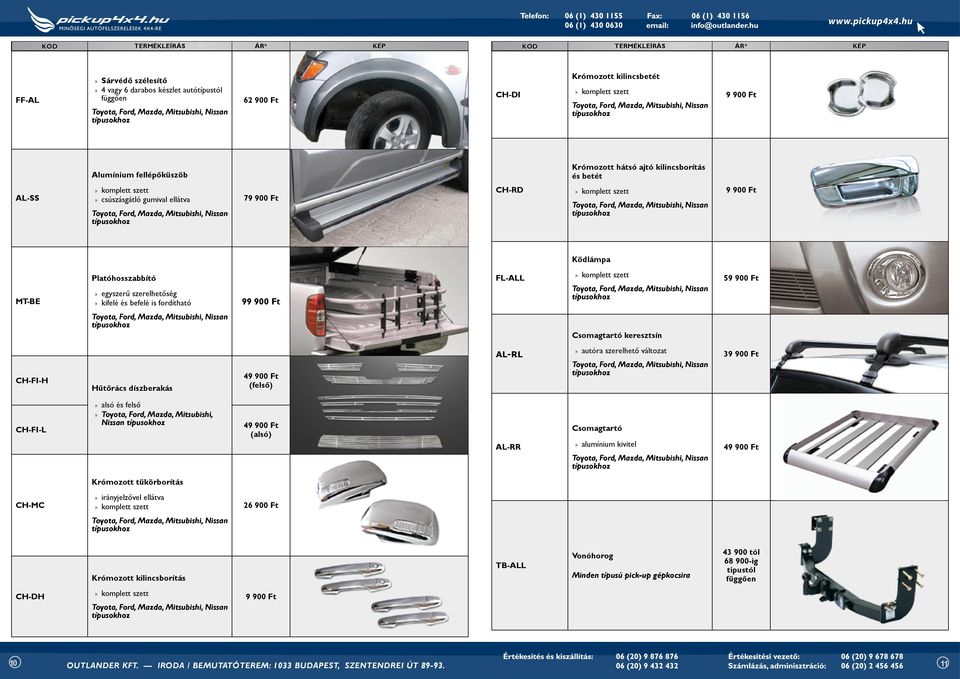960x679 pixels.
Task: Click the number 06 (20) 9 432 432
Action: 647,666
